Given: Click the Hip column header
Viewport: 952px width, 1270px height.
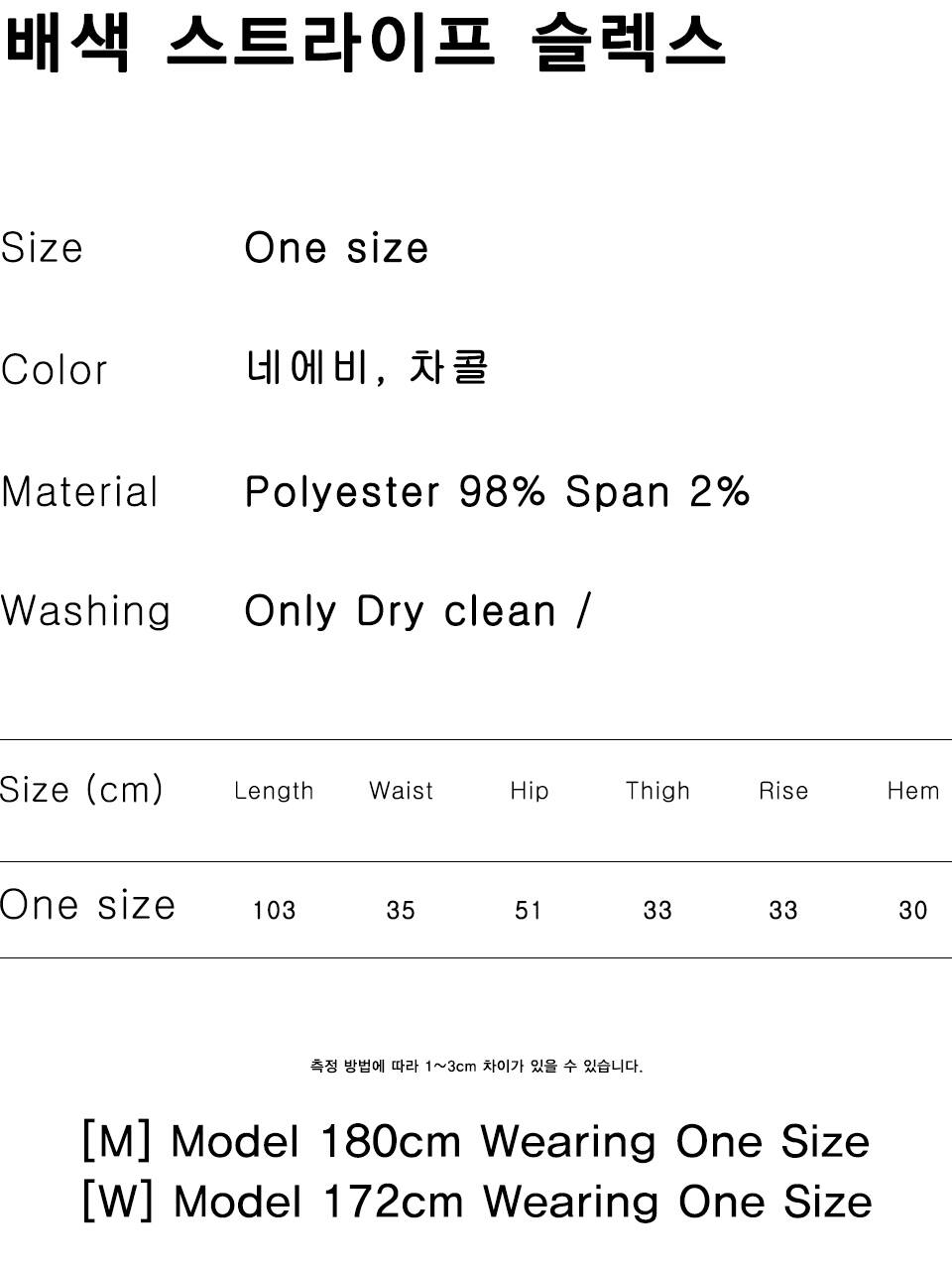Looking at the screenshot, I should 529,791.
